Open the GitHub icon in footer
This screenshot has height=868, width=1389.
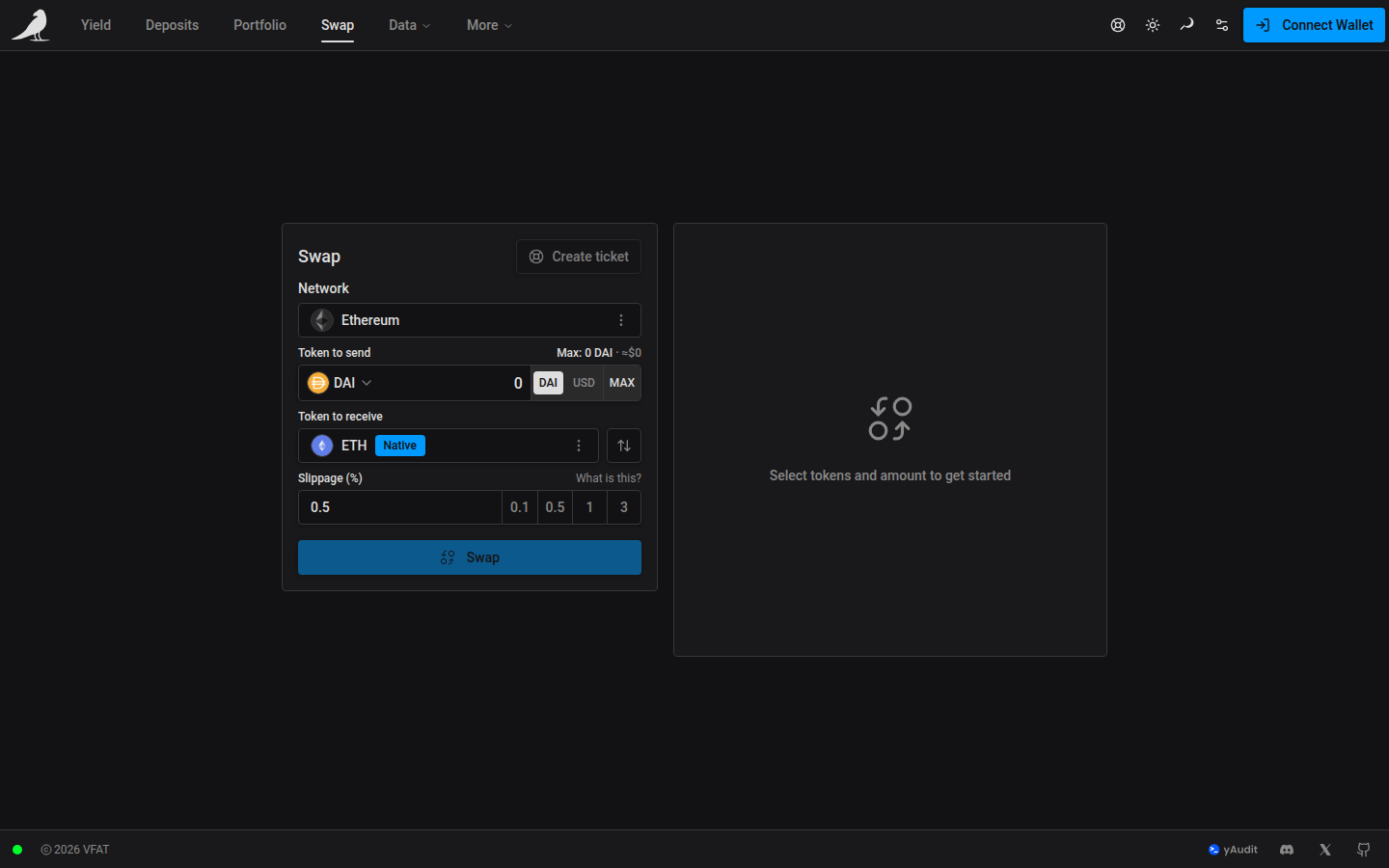(1364, 850)
